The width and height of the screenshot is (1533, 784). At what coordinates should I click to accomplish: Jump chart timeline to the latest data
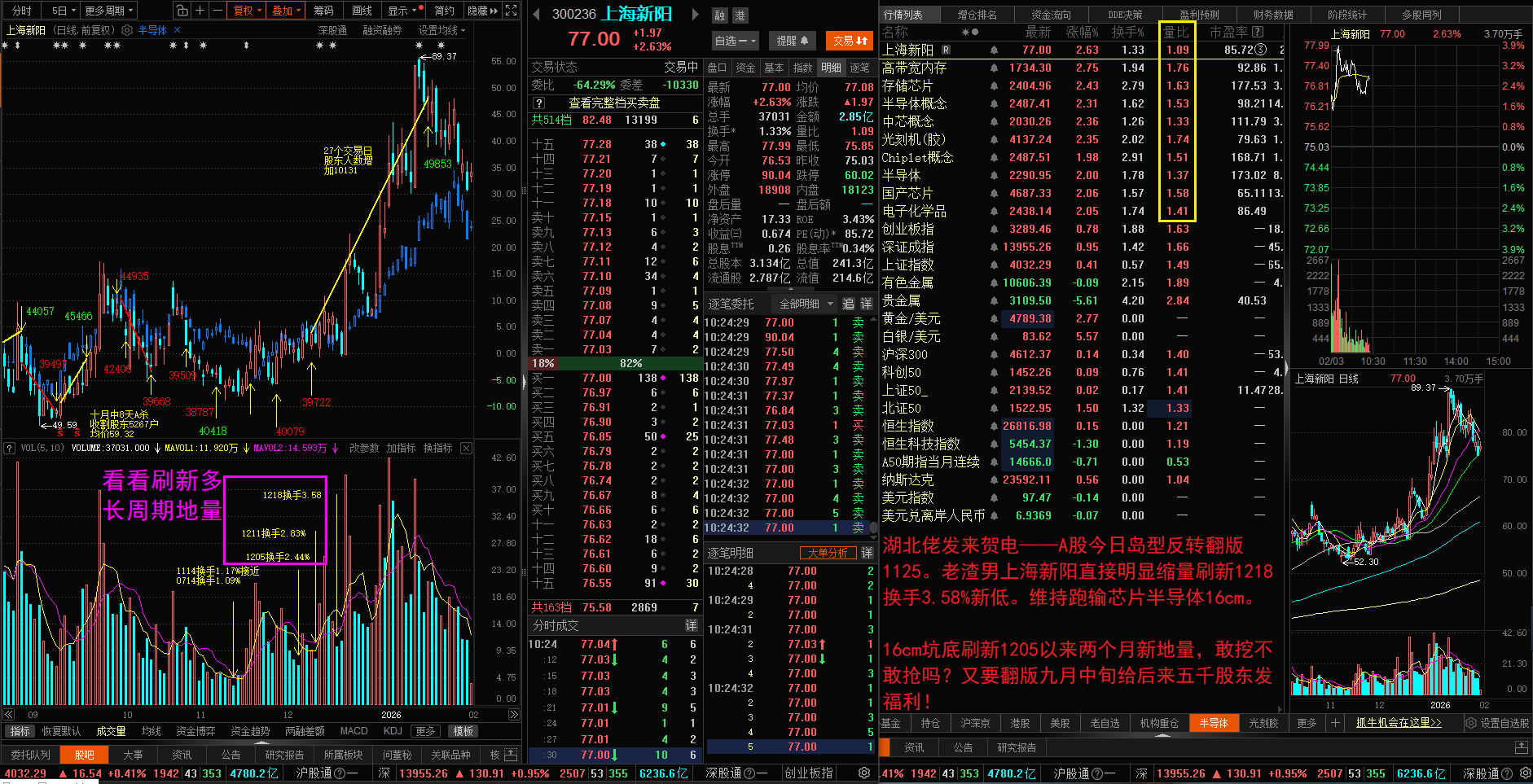pyautogui.click(x=514, y=715)
